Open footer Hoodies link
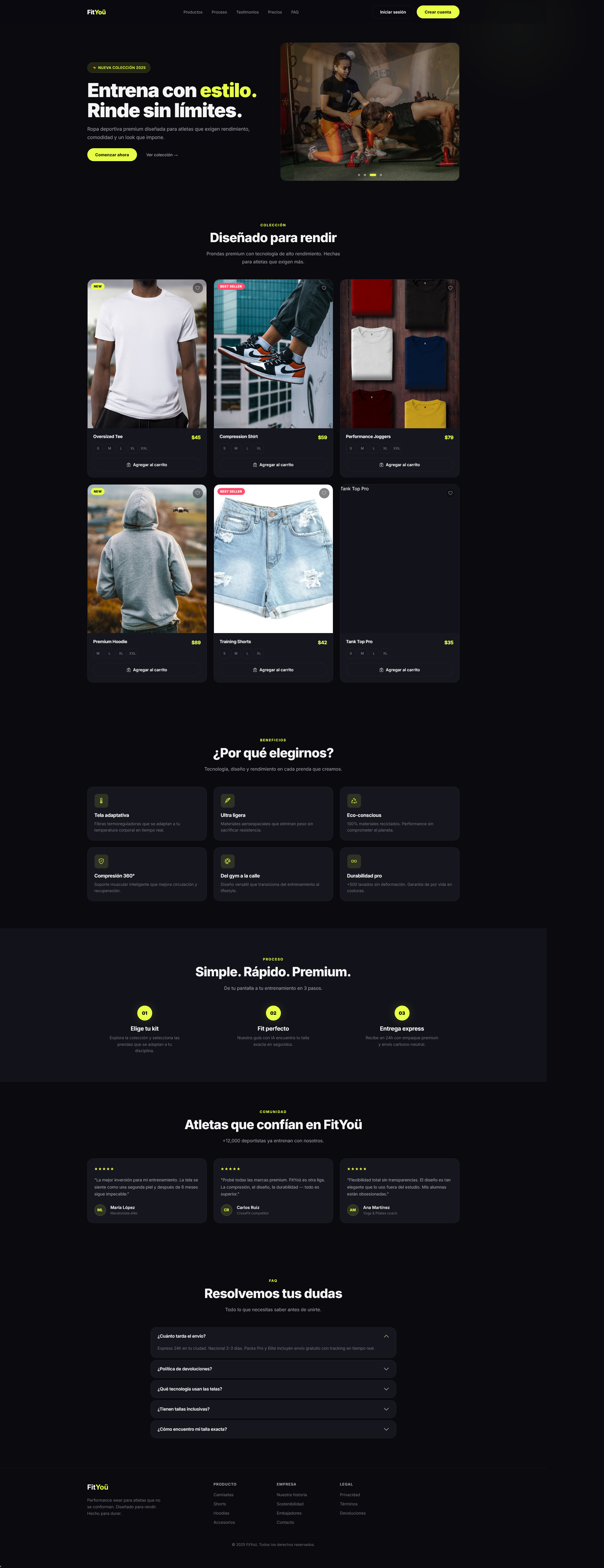Screen dimensions: 604x1568 [x=221, y=1513]
